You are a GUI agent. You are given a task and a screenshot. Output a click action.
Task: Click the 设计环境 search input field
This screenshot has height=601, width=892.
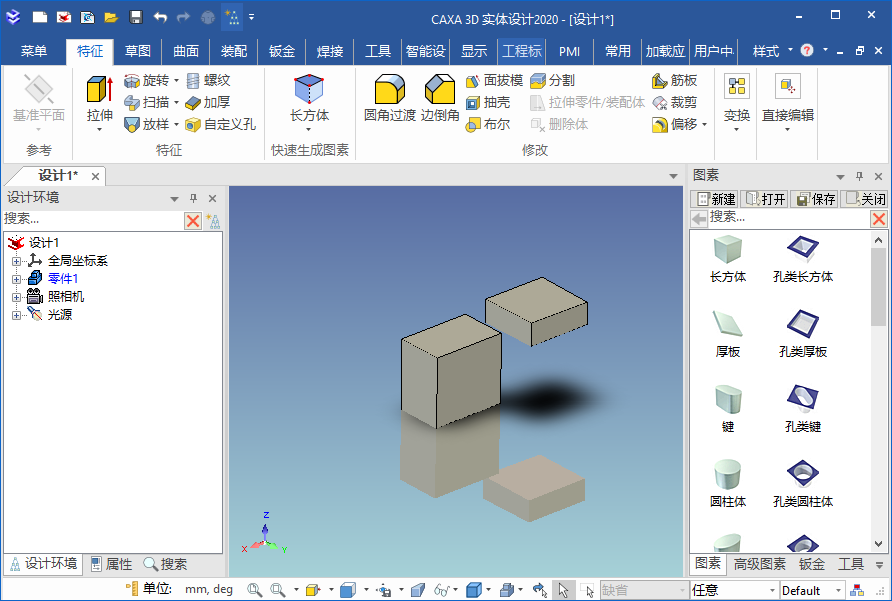pos(93,219)
